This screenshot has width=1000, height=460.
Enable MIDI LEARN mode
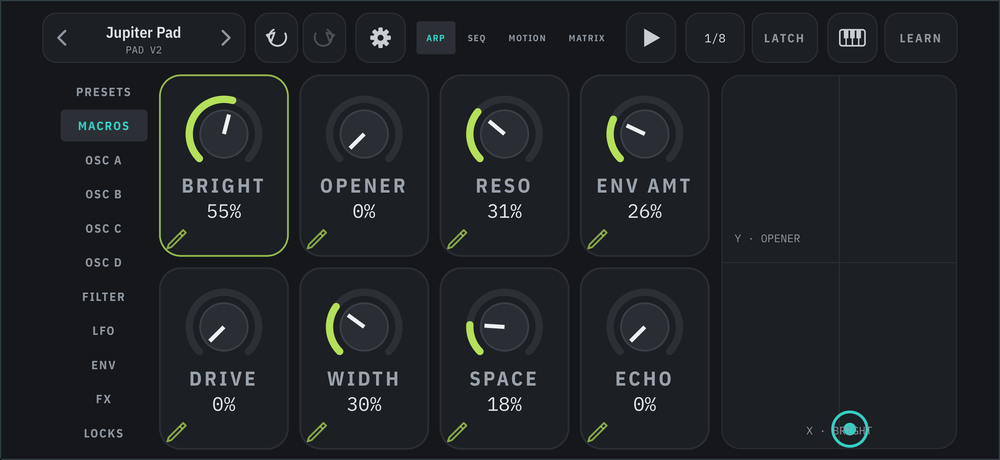[x=920, y=38]
